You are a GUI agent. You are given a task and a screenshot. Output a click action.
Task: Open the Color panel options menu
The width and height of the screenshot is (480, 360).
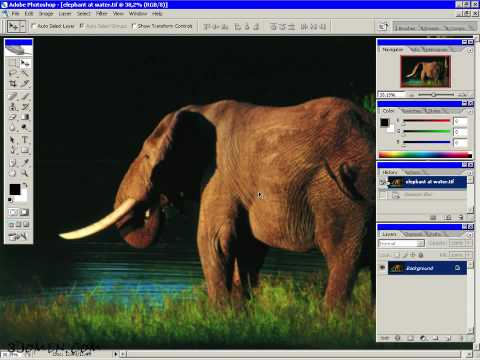click(x=470, y=112)
